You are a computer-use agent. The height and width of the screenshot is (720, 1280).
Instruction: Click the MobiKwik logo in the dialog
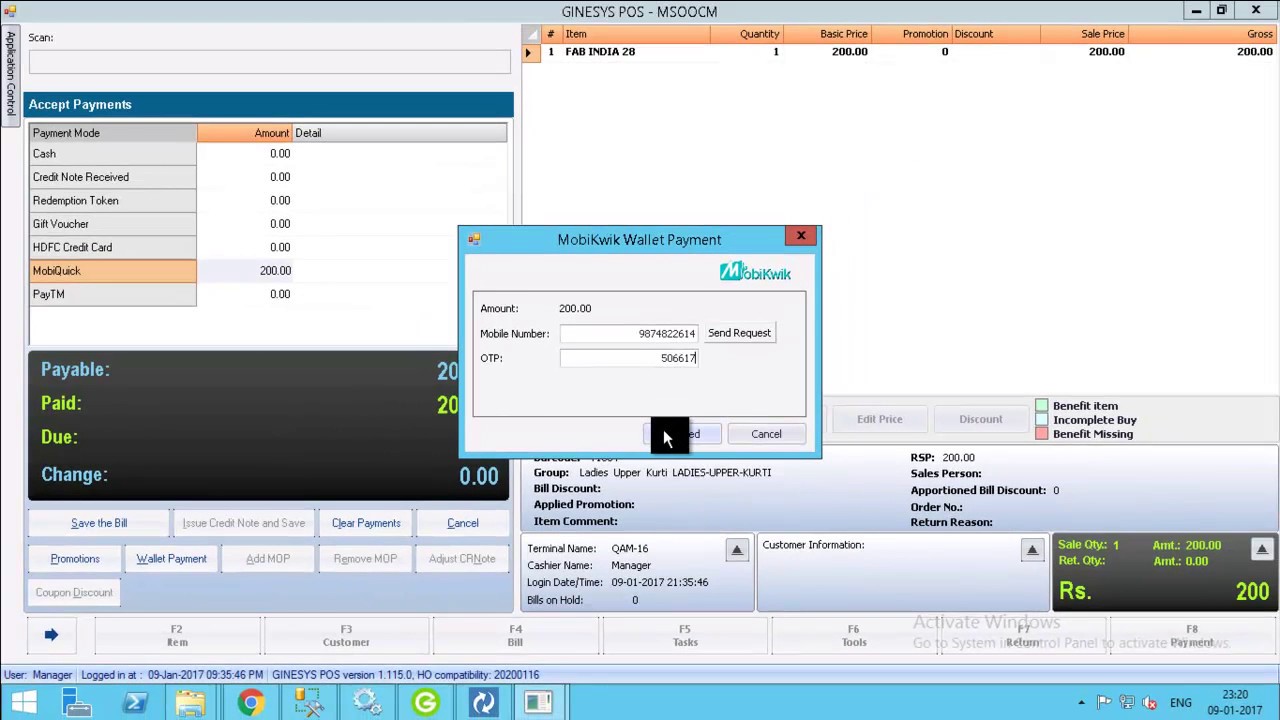(x=755, y=271)
